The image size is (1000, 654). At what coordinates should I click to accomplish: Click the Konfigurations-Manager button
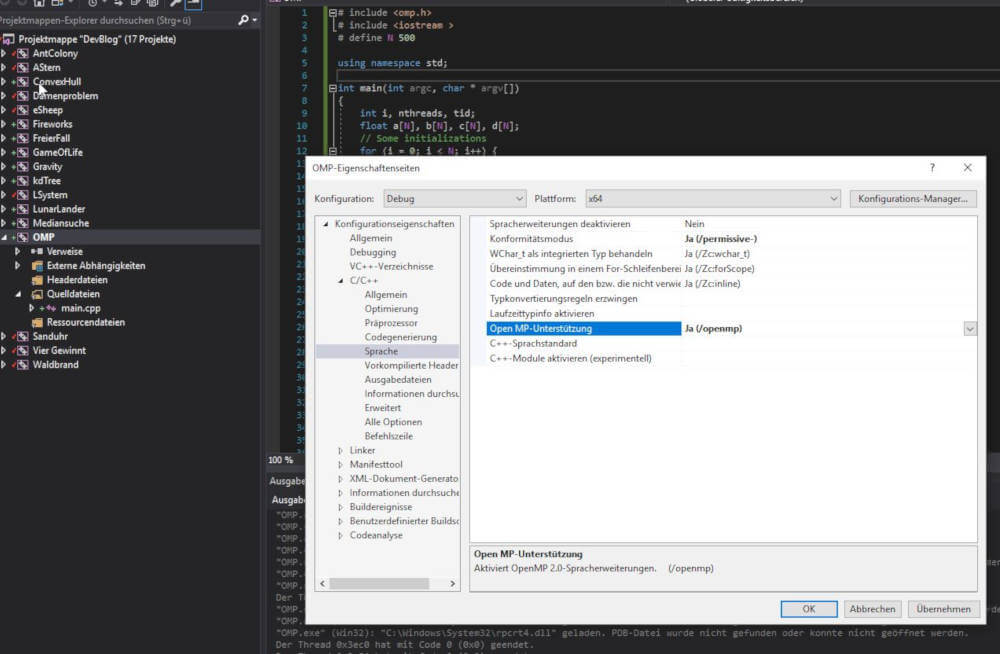913,199
